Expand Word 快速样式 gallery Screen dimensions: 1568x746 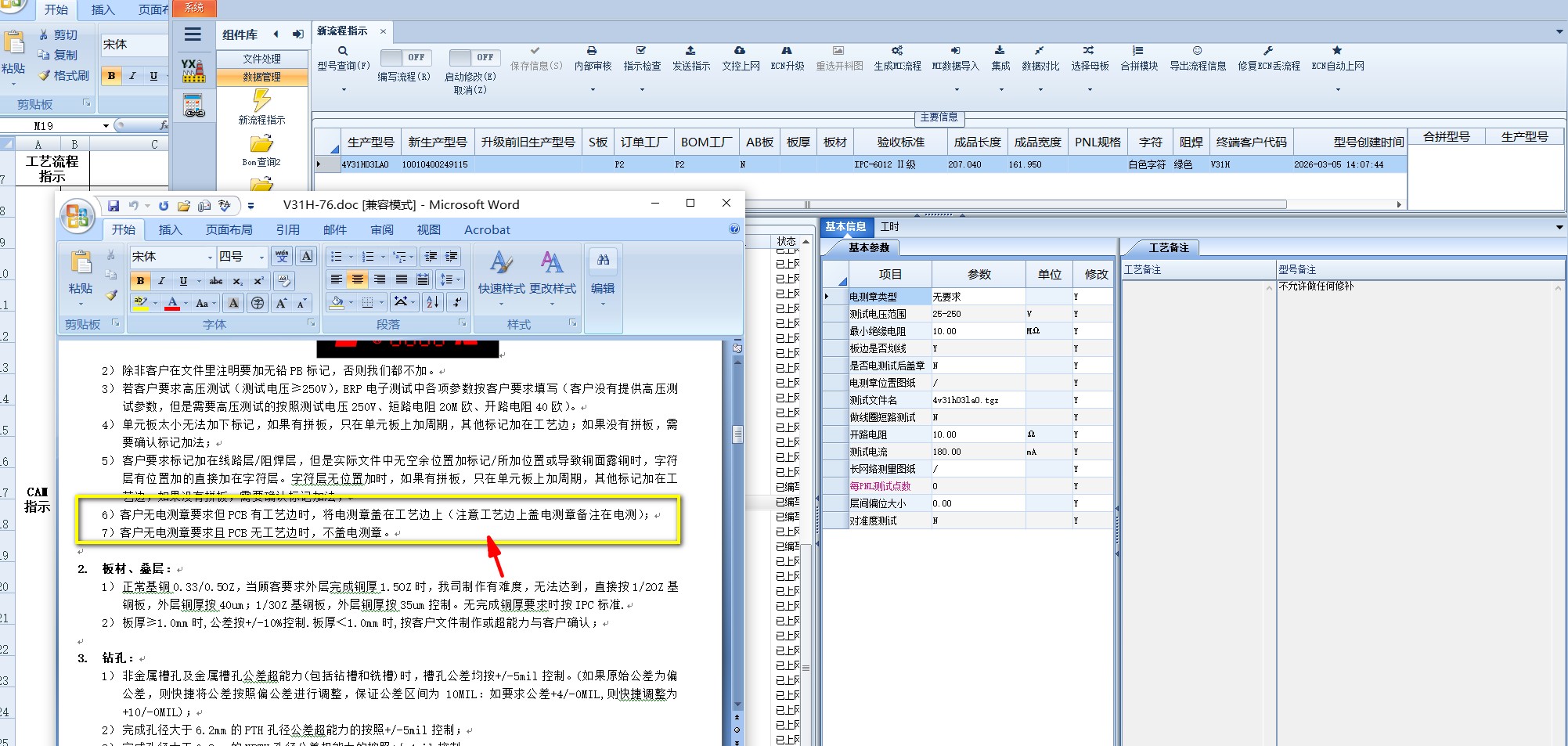tap(501, 279)
